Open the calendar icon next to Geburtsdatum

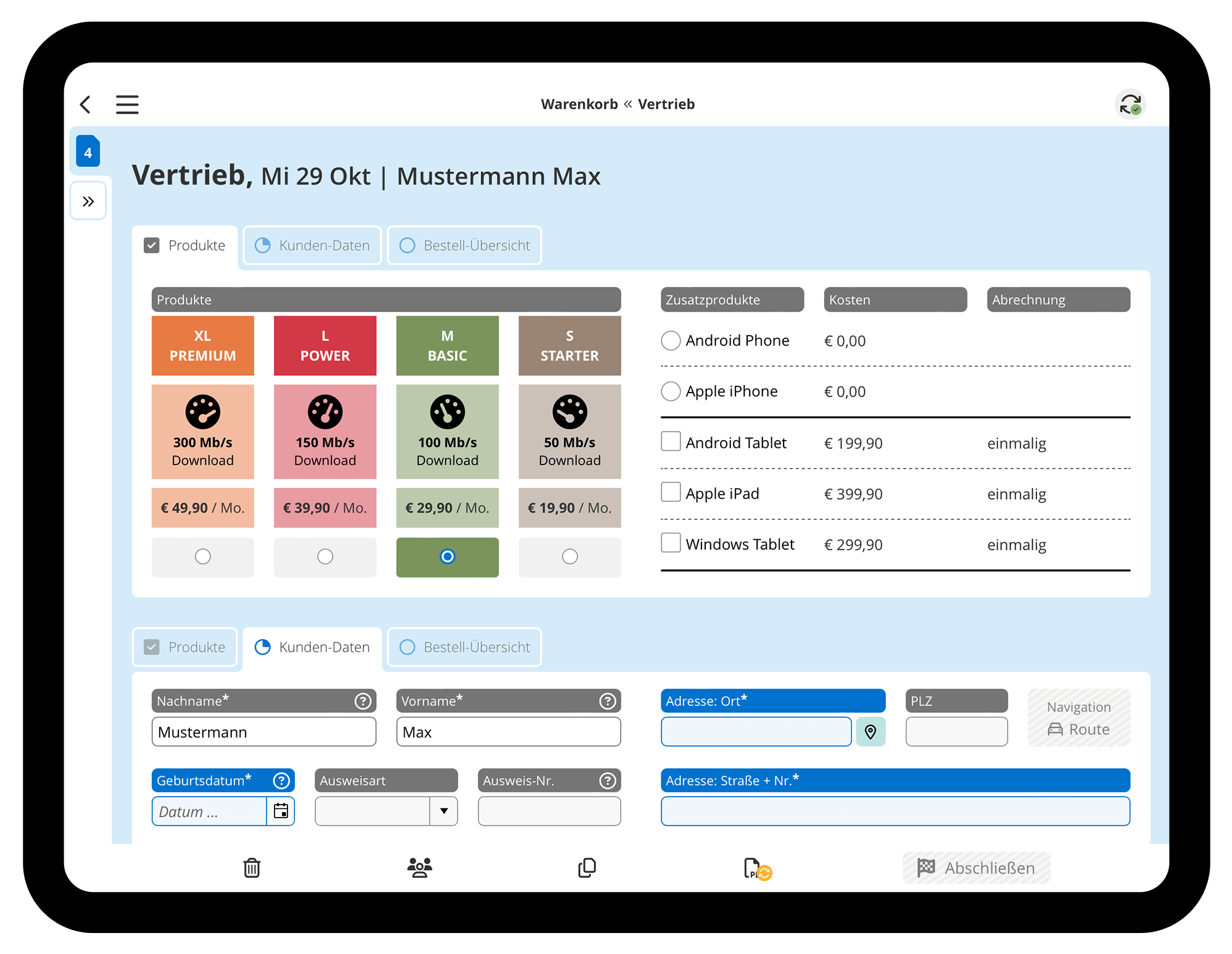click(x=281, y=811)
